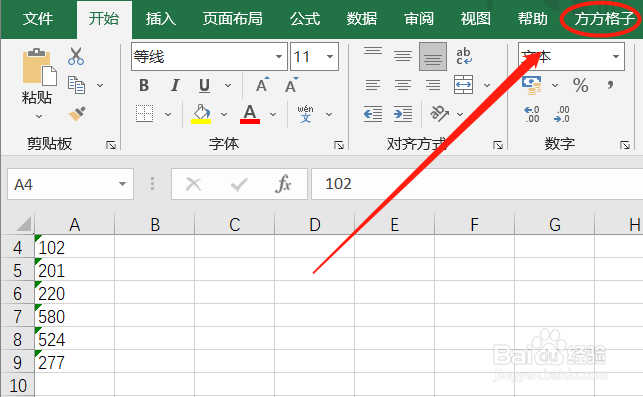Viewport: 643px width, 397px height.
Task: Click the wén phonetic guide icon
Action: 306,114
